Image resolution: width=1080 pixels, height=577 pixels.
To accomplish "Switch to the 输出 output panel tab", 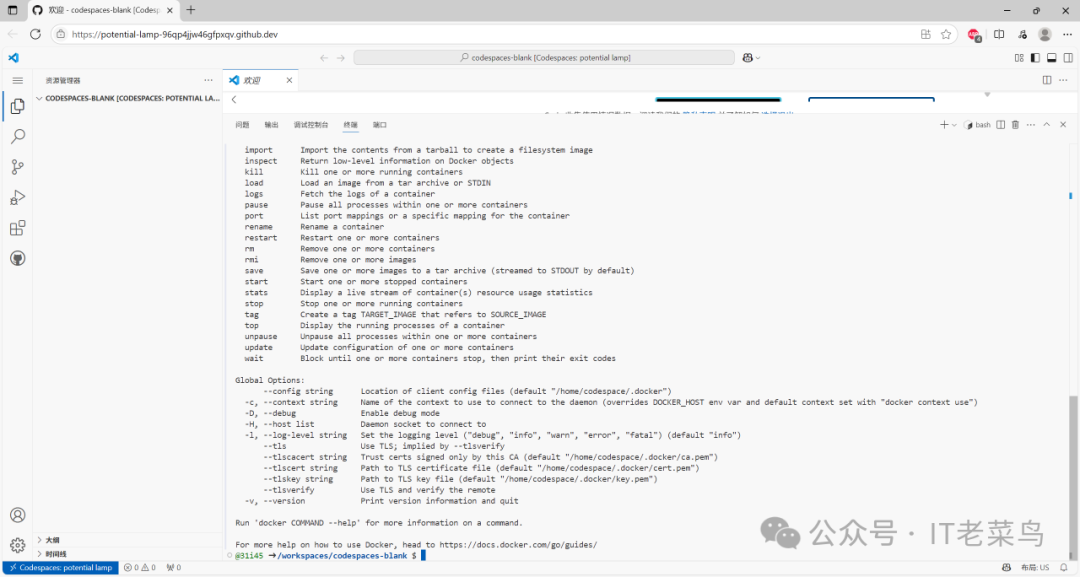I will [x=271, y=125].
